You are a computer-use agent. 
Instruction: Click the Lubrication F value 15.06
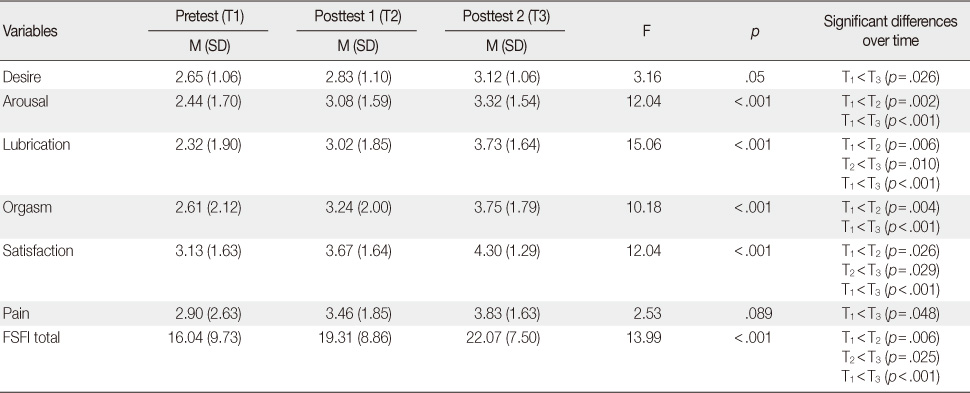click(x=644, y=145)
